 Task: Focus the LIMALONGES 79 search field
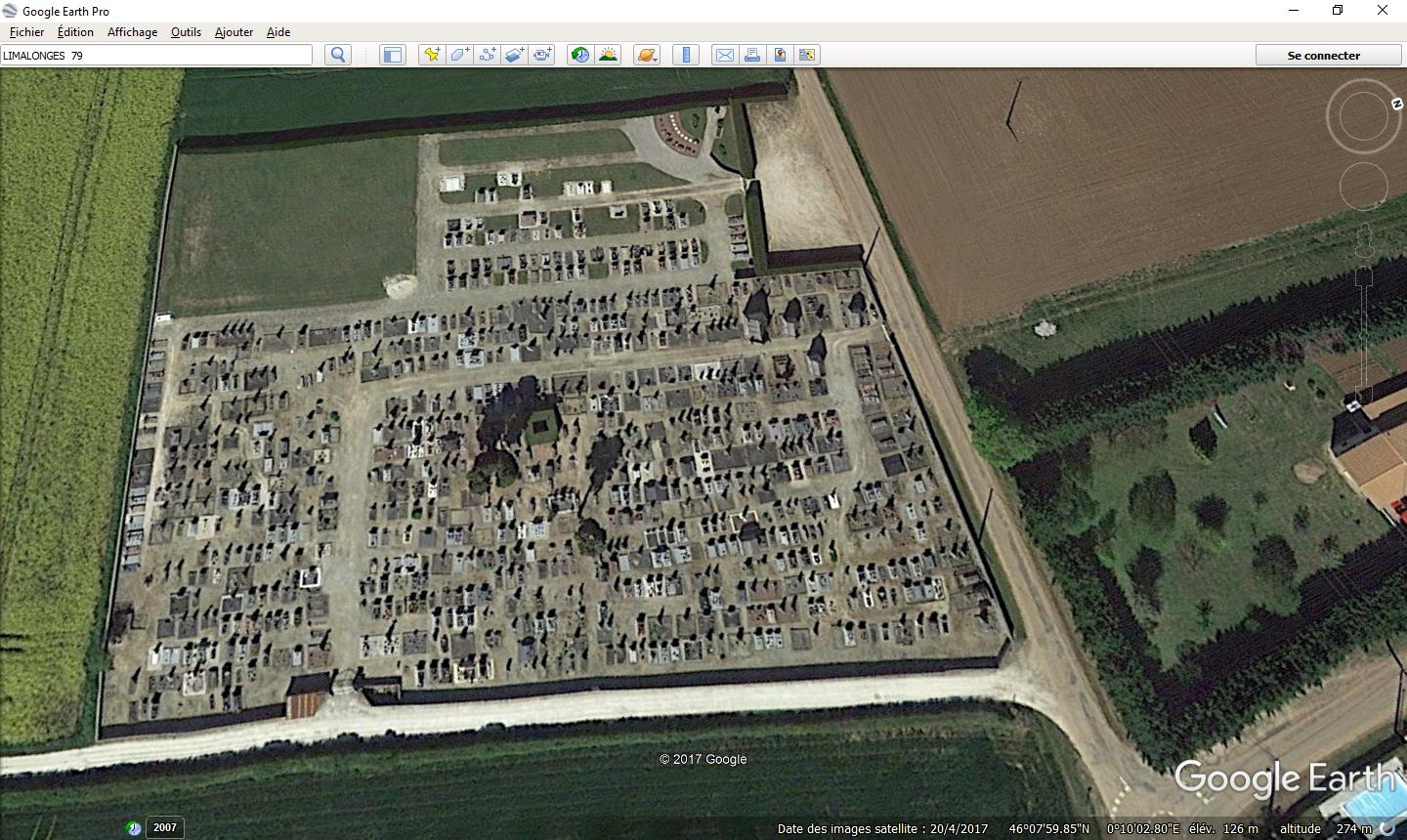tap(156, 55)
